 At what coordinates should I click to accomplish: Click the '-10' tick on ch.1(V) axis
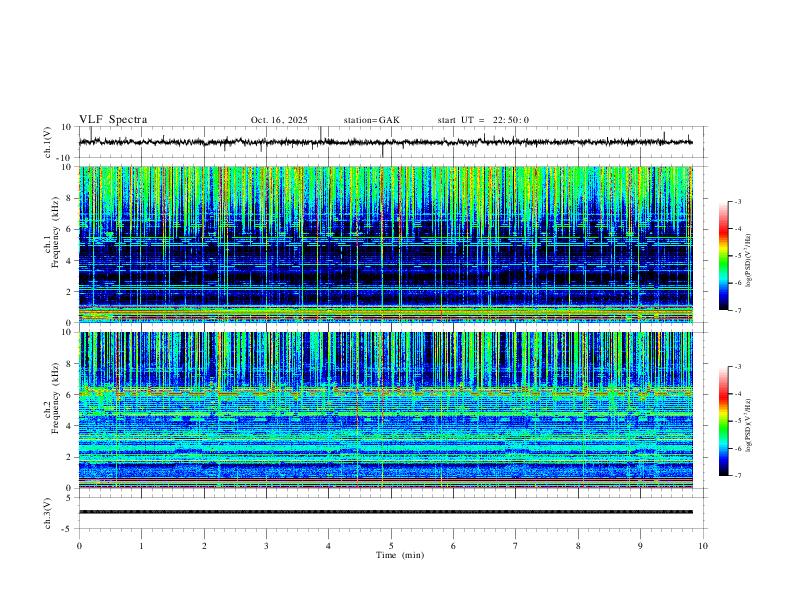coord(66,158)
